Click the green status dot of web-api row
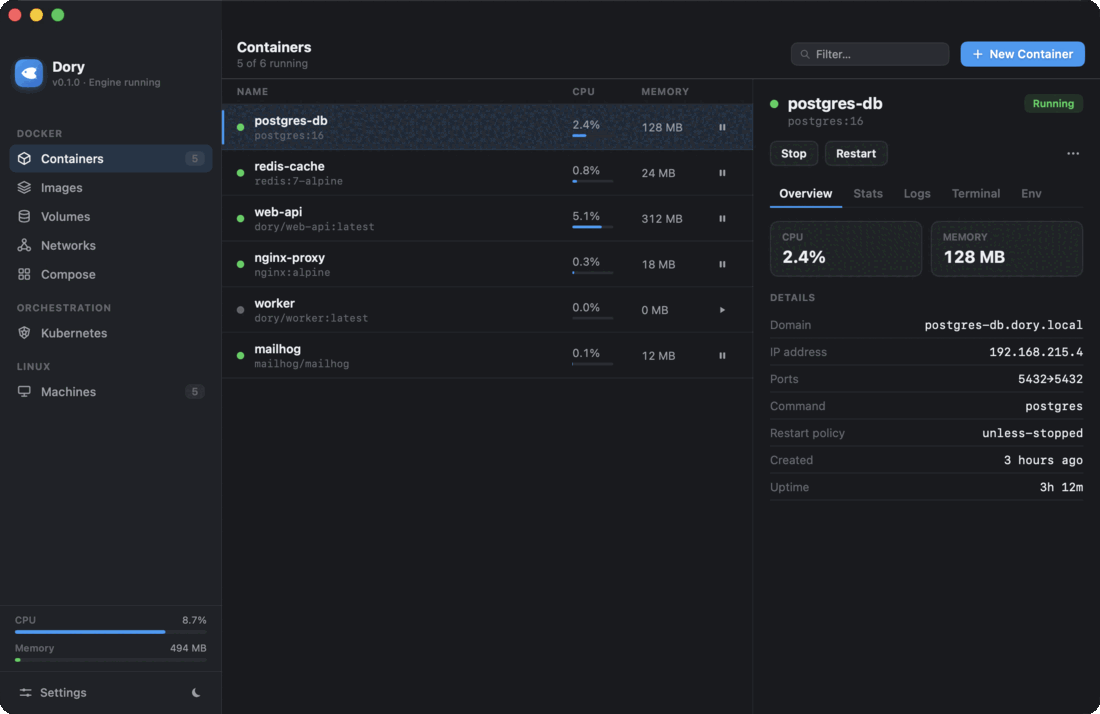The image size is (1100, 714). point(240,218)
